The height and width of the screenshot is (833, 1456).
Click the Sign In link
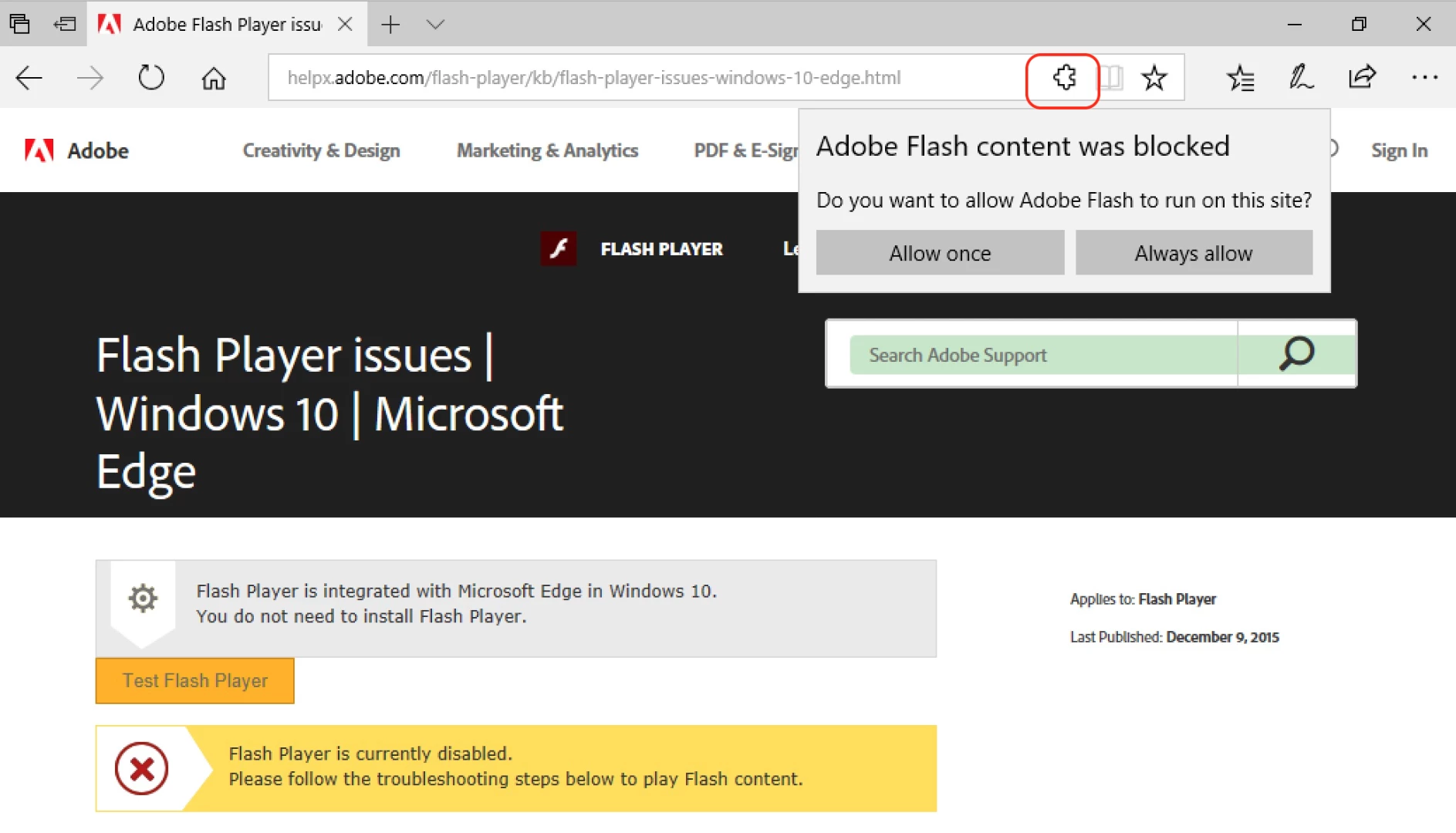click(x=1399, y=150)
